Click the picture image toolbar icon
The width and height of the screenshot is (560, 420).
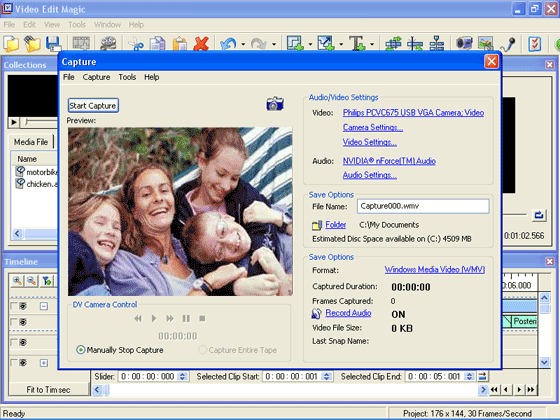pos(486,44)
